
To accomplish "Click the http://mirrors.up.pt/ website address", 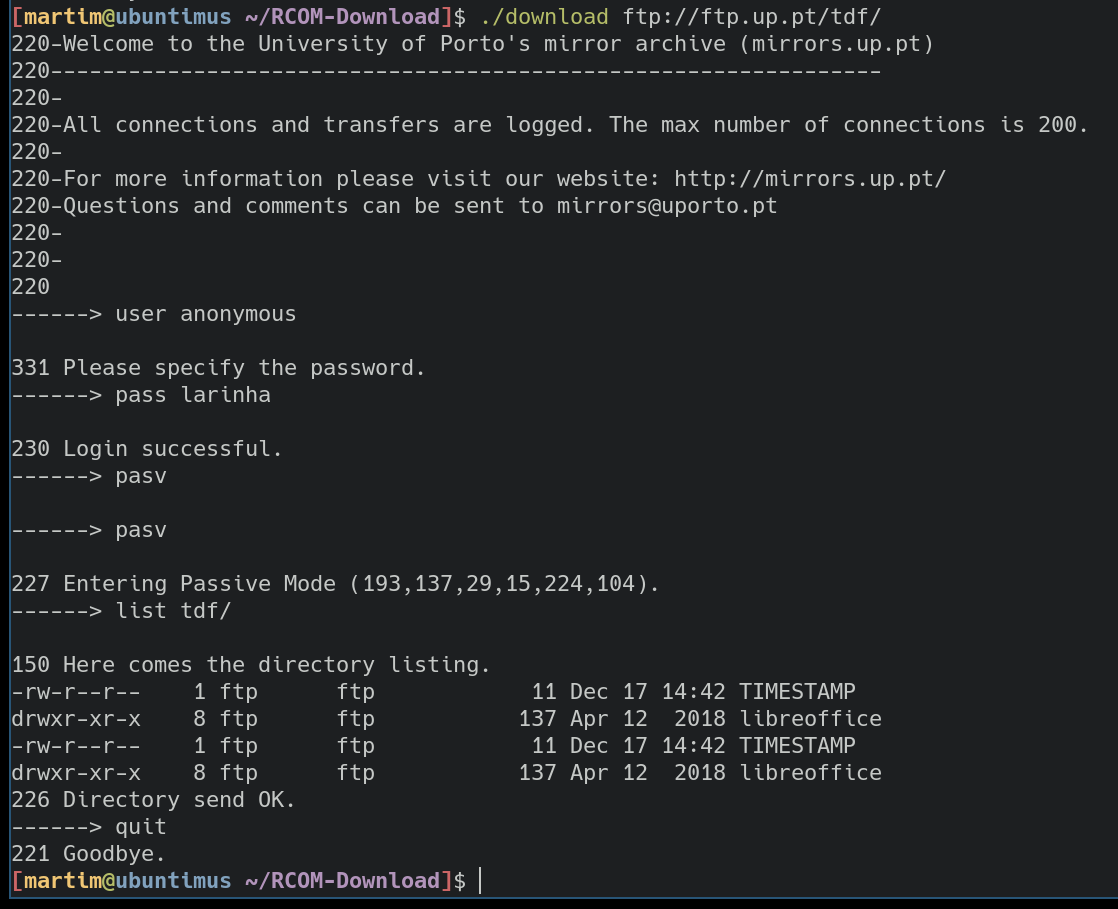I will point(810,178).
